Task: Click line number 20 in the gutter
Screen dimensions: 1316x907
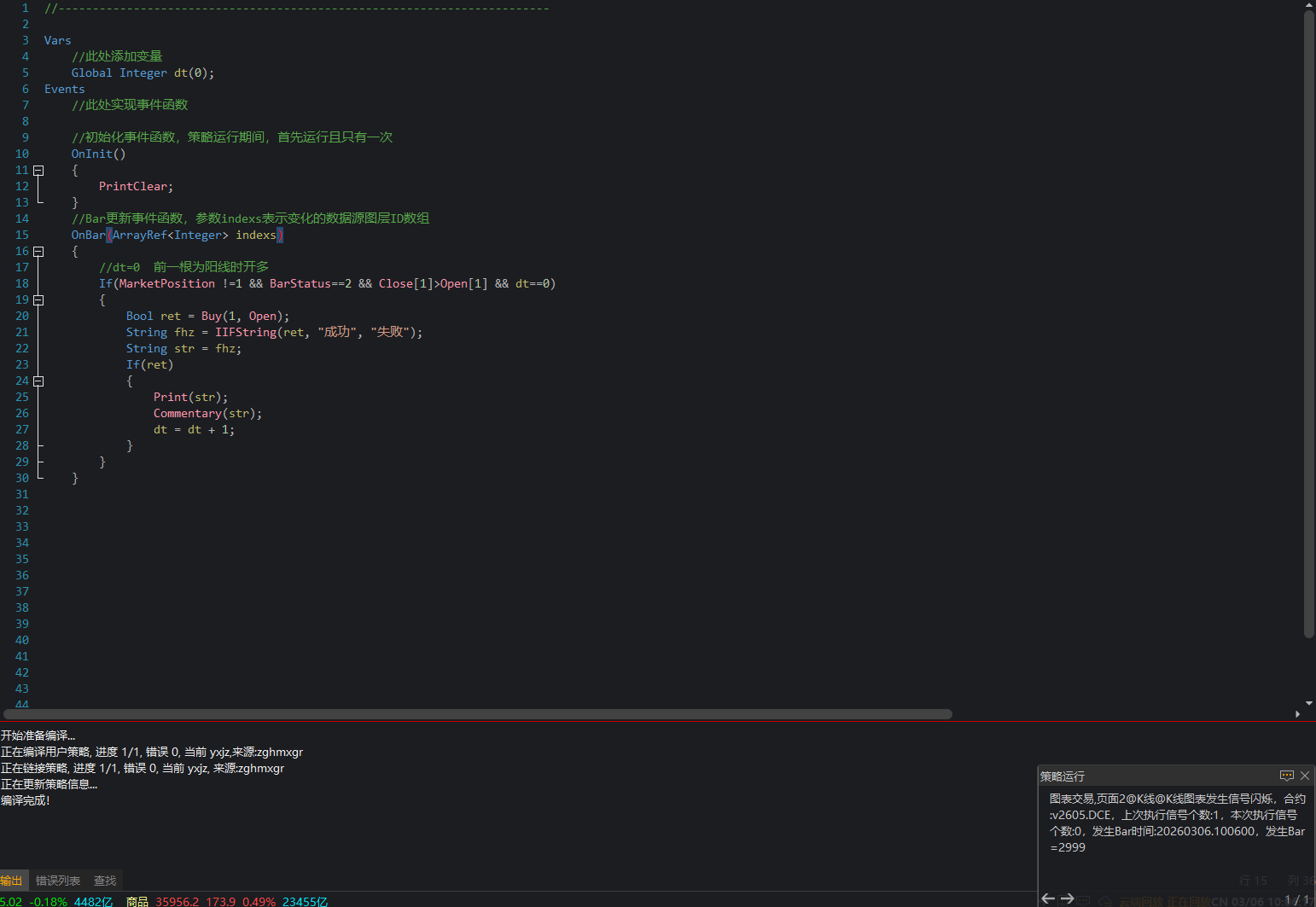Action: point(22,316)
